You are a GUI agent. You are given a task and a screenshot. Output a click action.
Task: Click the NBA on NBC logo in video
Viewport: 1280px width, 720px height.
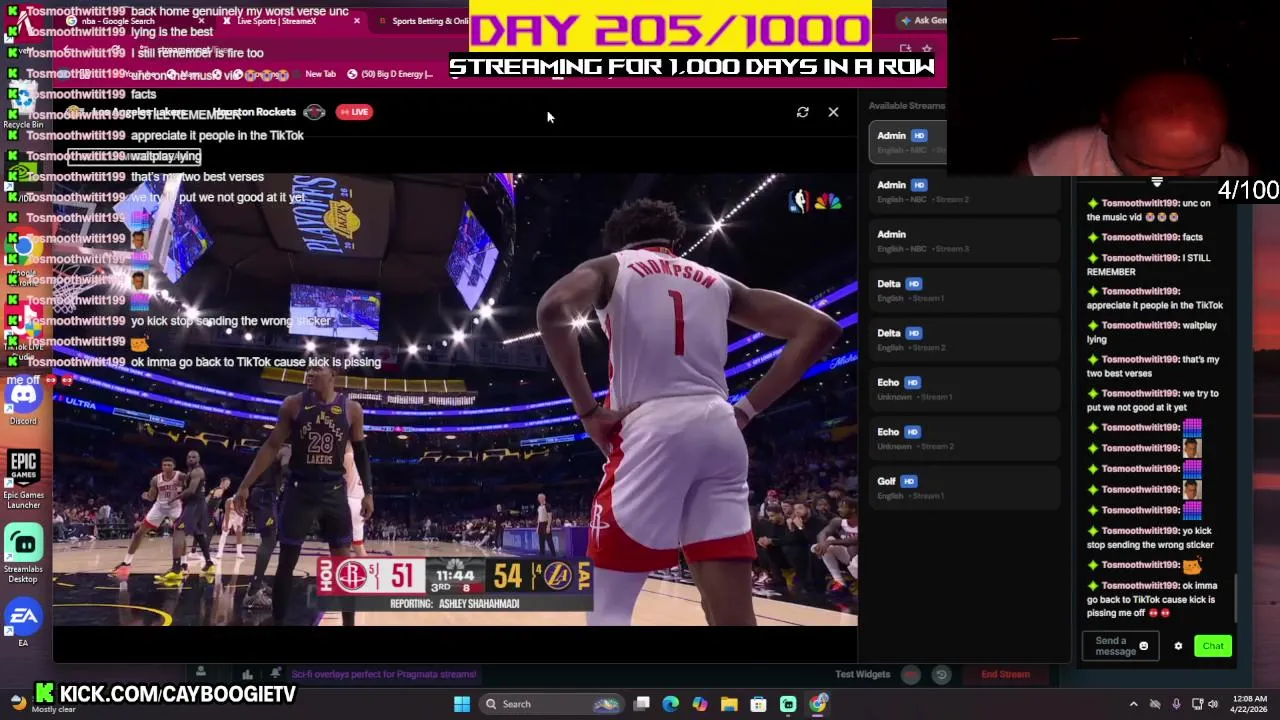[815, 201]
